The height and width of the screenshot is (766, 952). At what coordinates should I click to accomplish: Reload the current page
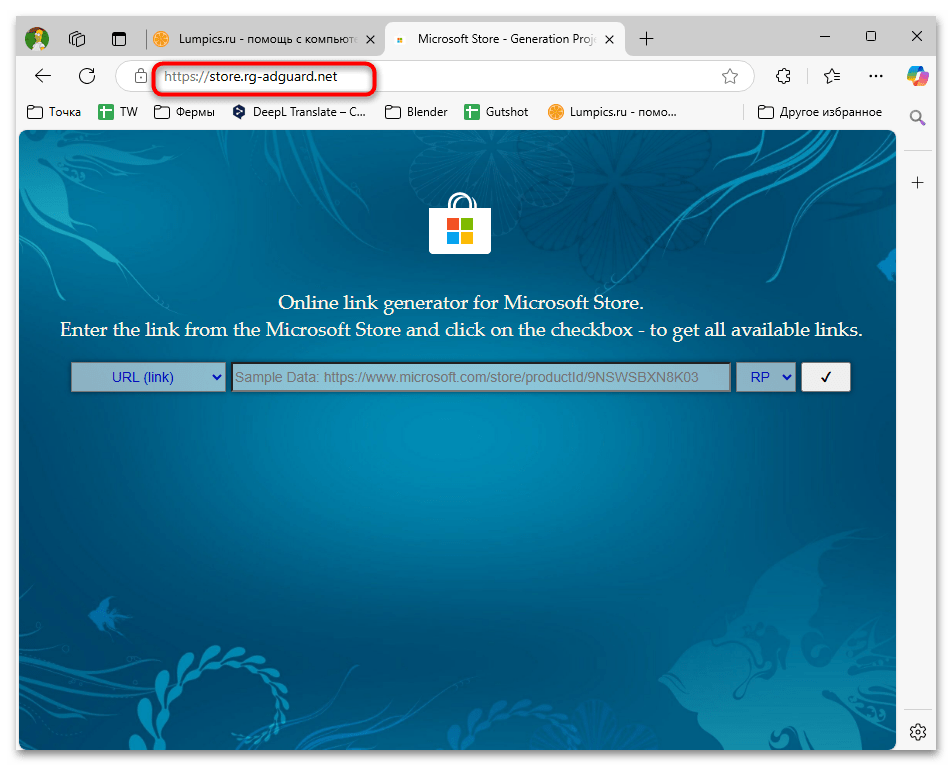point(87,76)
